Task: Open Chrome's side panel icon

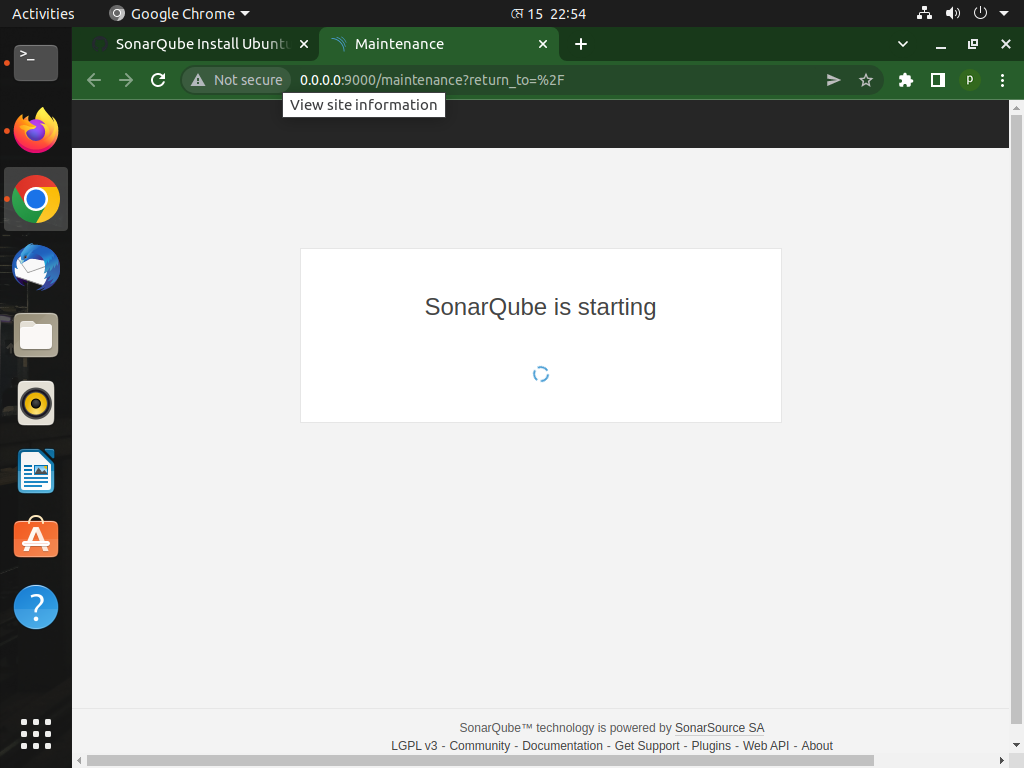Action: 937,80
